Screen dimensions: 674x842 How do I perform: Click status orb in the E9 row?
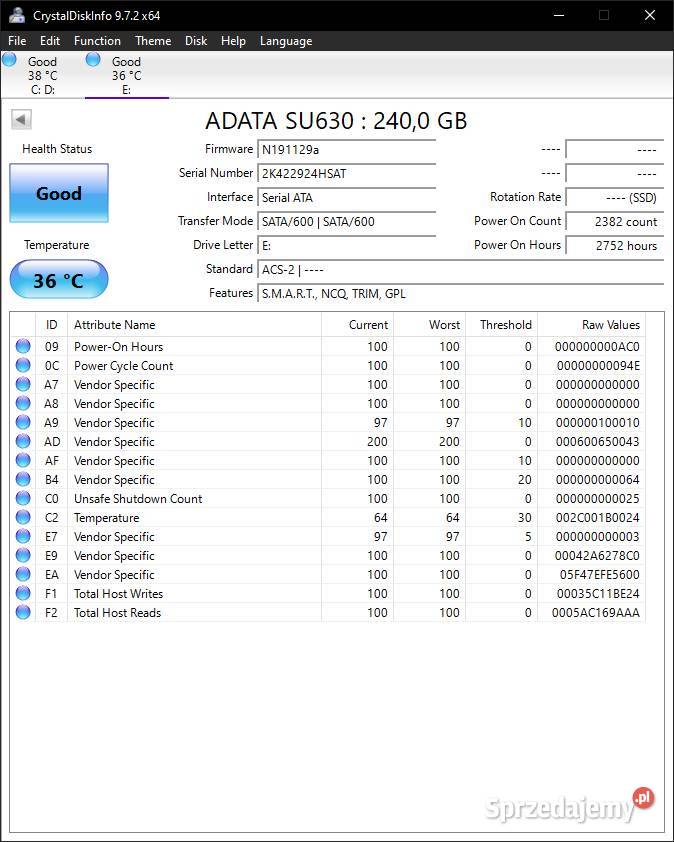pos(23,555)
